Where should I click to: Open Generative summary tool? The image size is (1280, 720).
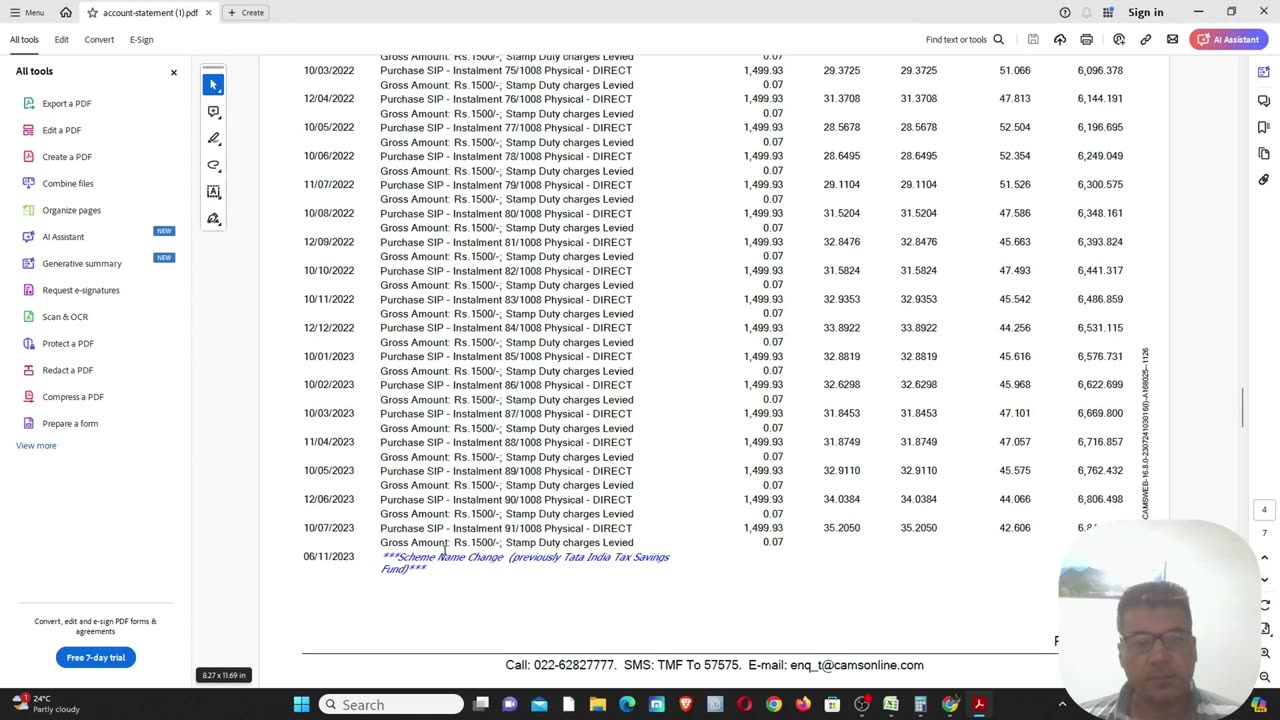[x=81, y=264]
